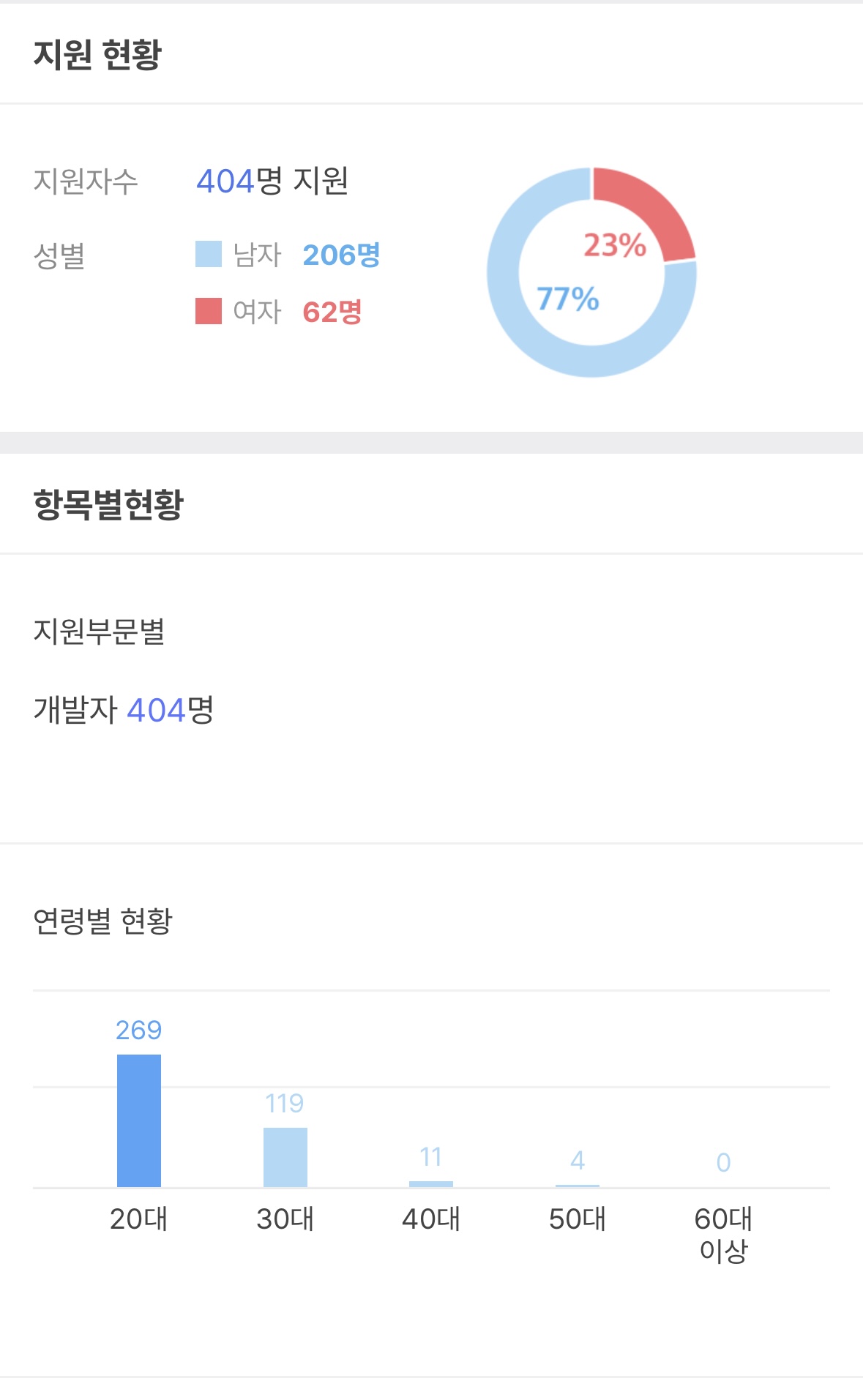Tap the 연령별 현황 chart title
This screenshot has height=1400, width=863.
(x=103, y=921)
